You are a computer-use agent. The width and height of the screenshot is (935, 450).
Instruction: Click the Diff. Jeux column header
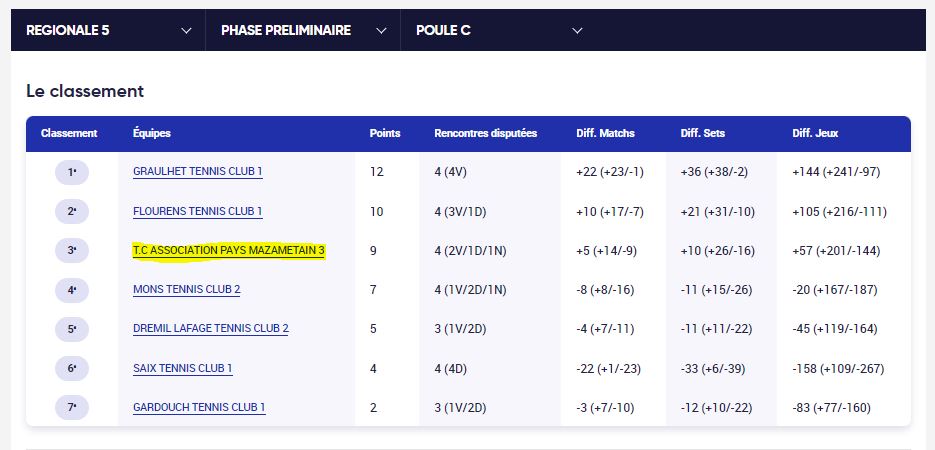(815, 134)
